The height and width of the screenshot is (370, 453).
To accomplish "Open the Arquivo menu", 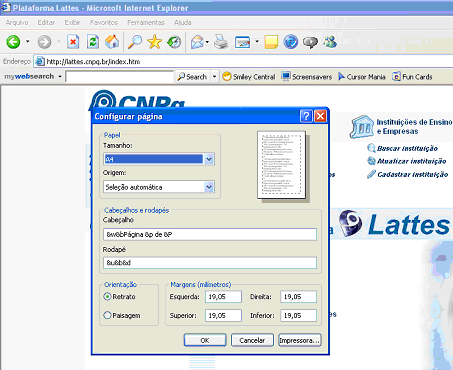I will point(17,22).
